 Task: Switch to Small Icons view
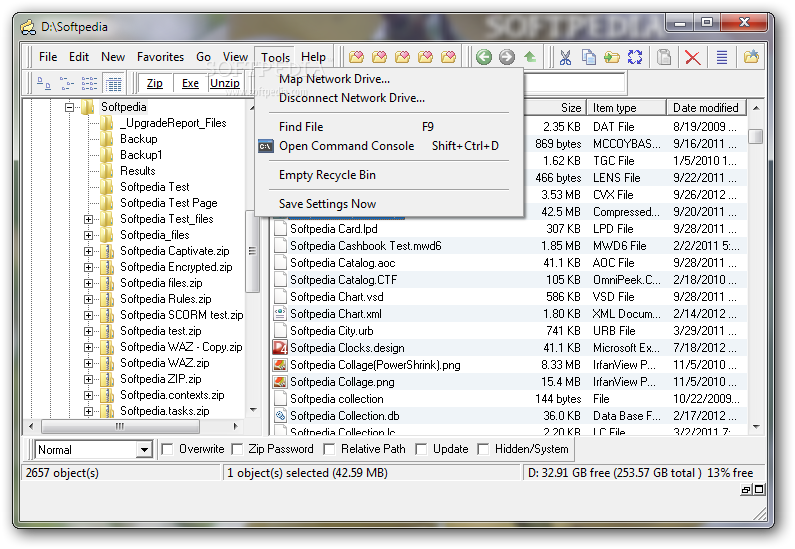click(x=66, y=83)
